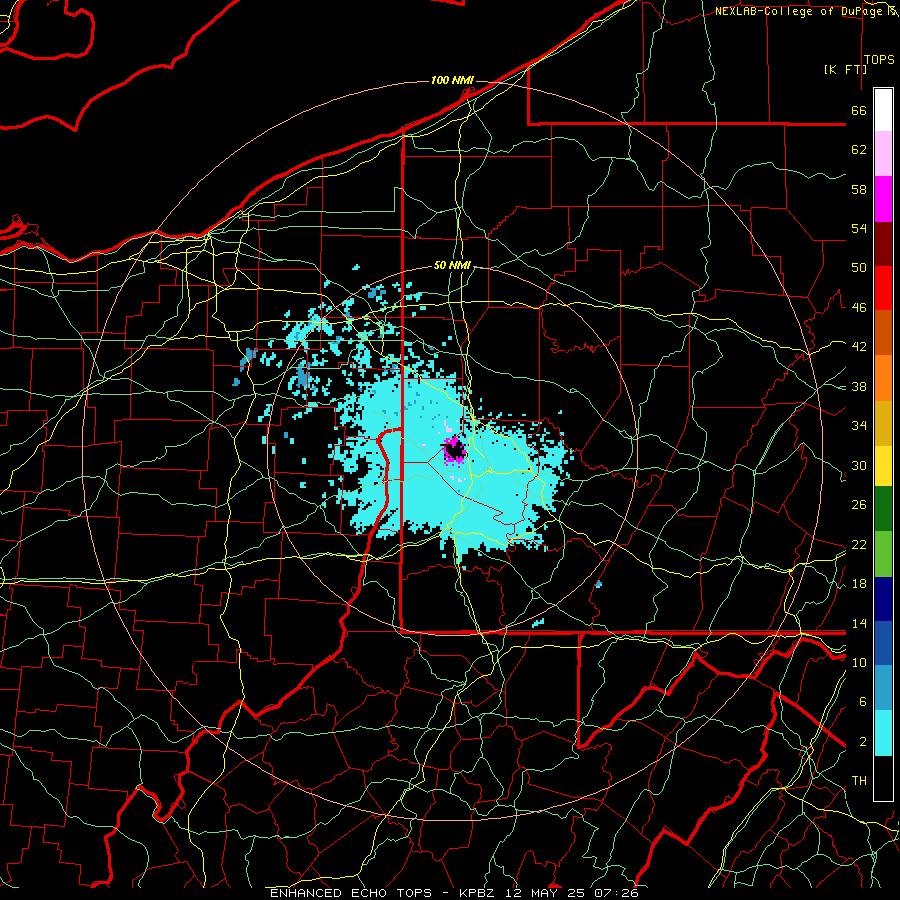Click the 34 legend value
This screenshot has height=900, width=900.
click(859, 425)
